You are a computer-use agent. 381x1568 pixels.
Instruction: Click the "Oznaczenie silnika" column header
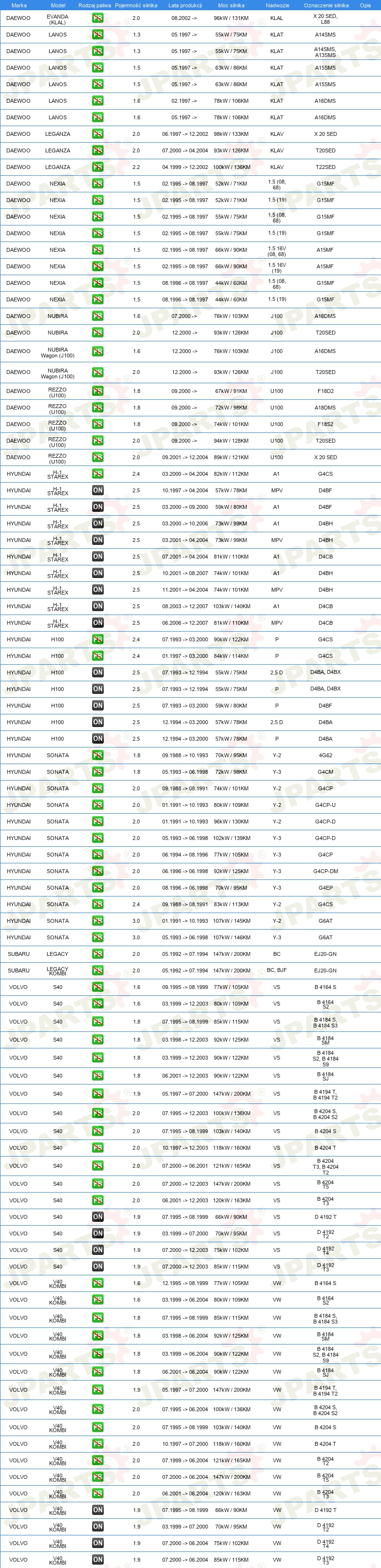click(326, 5)
